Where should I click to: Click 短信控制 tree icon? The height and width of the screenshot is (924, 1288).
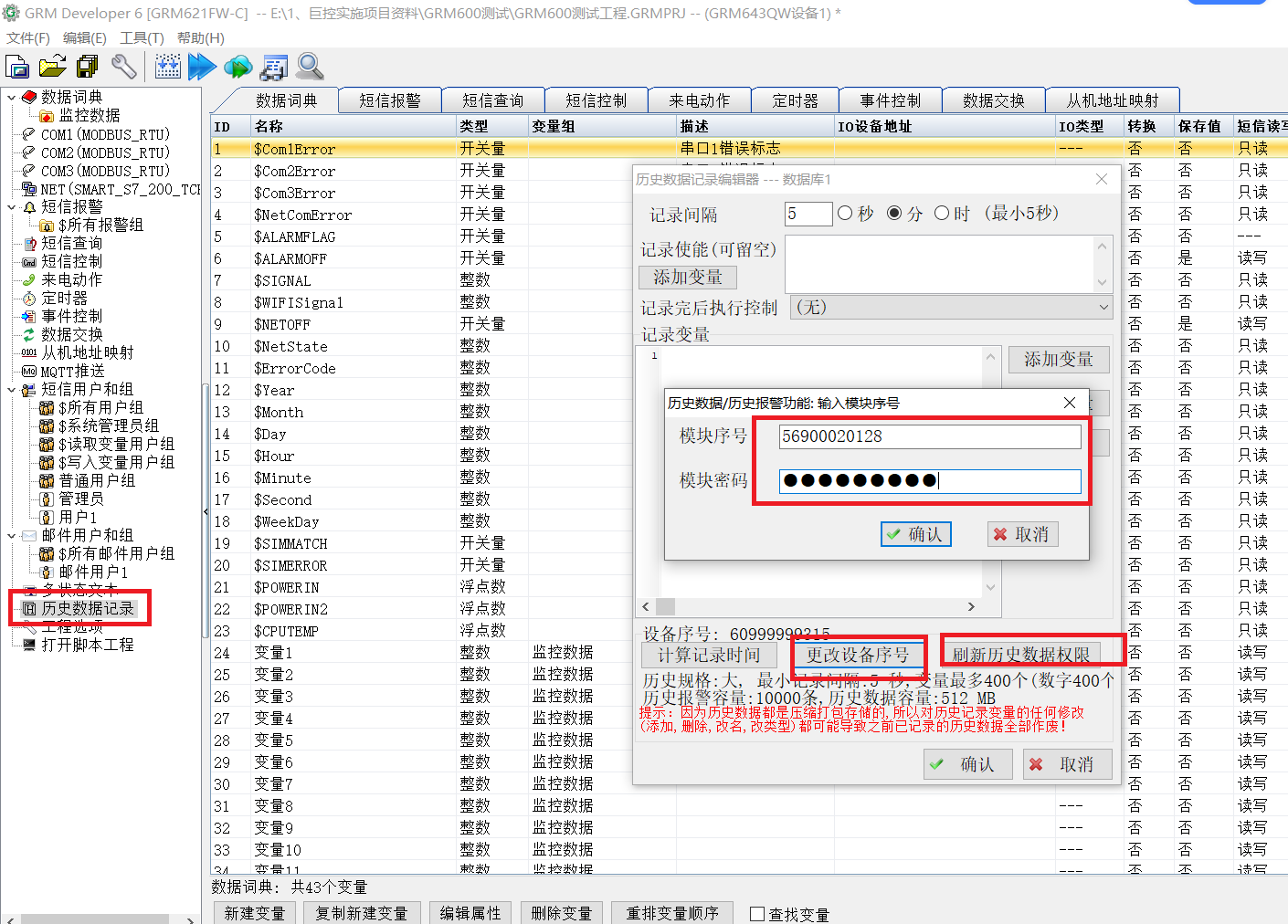29,262
